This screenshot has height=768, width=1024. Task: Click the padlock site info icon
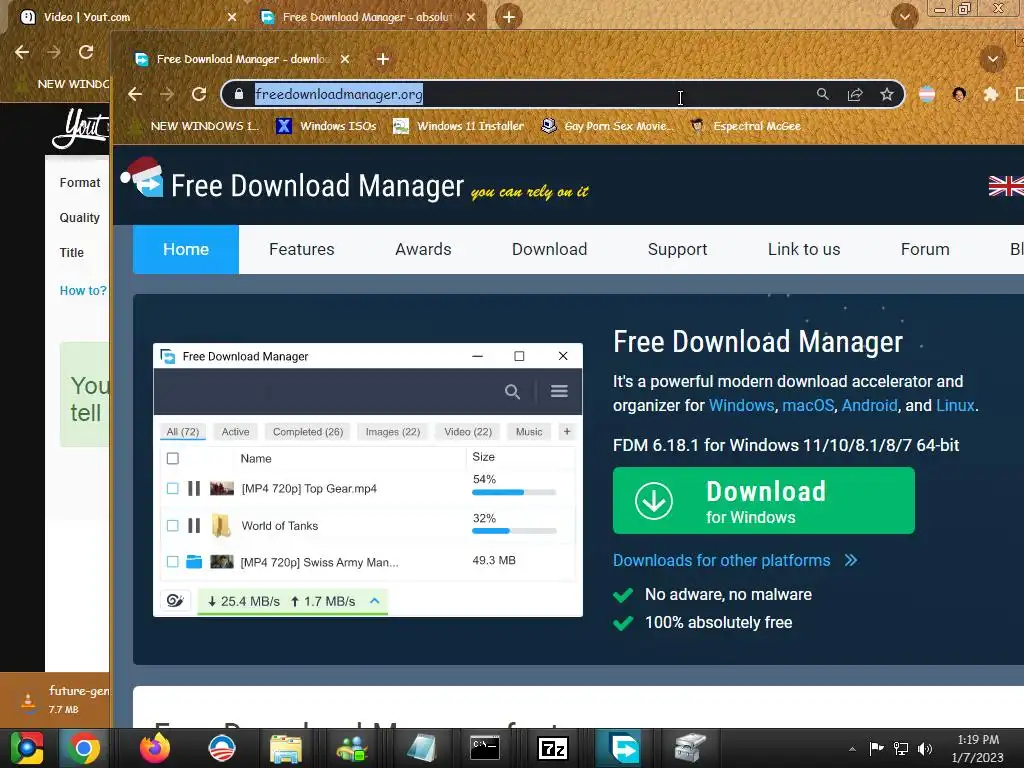[239, 94]
